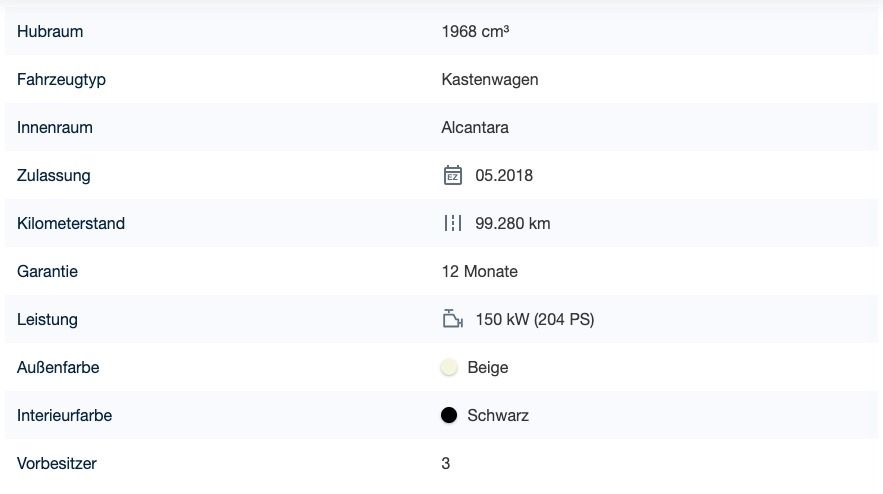Click the 150 kW (204 PS) text

click(535, 320)
